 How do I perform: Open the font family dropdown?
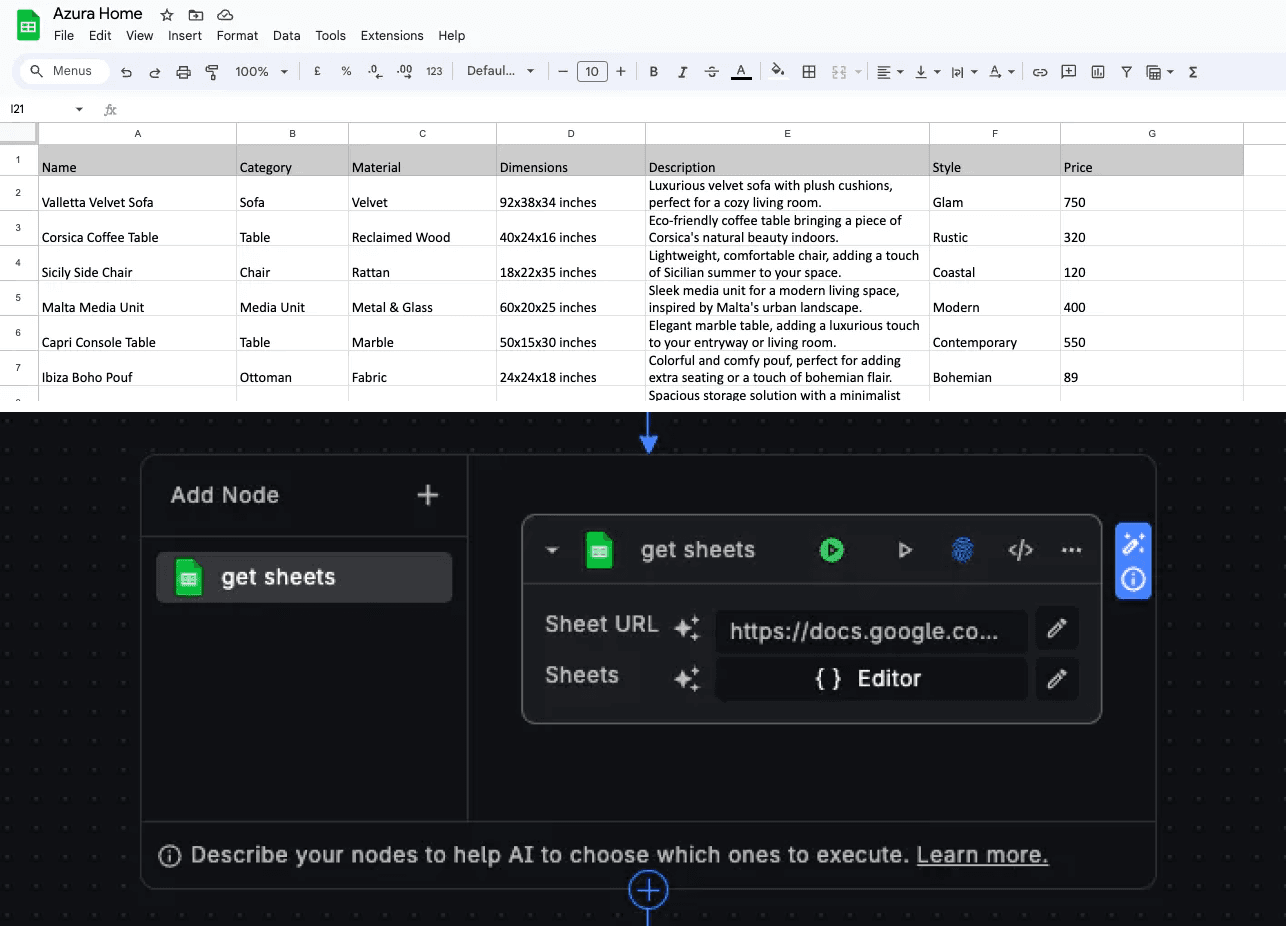coord(500,71)
